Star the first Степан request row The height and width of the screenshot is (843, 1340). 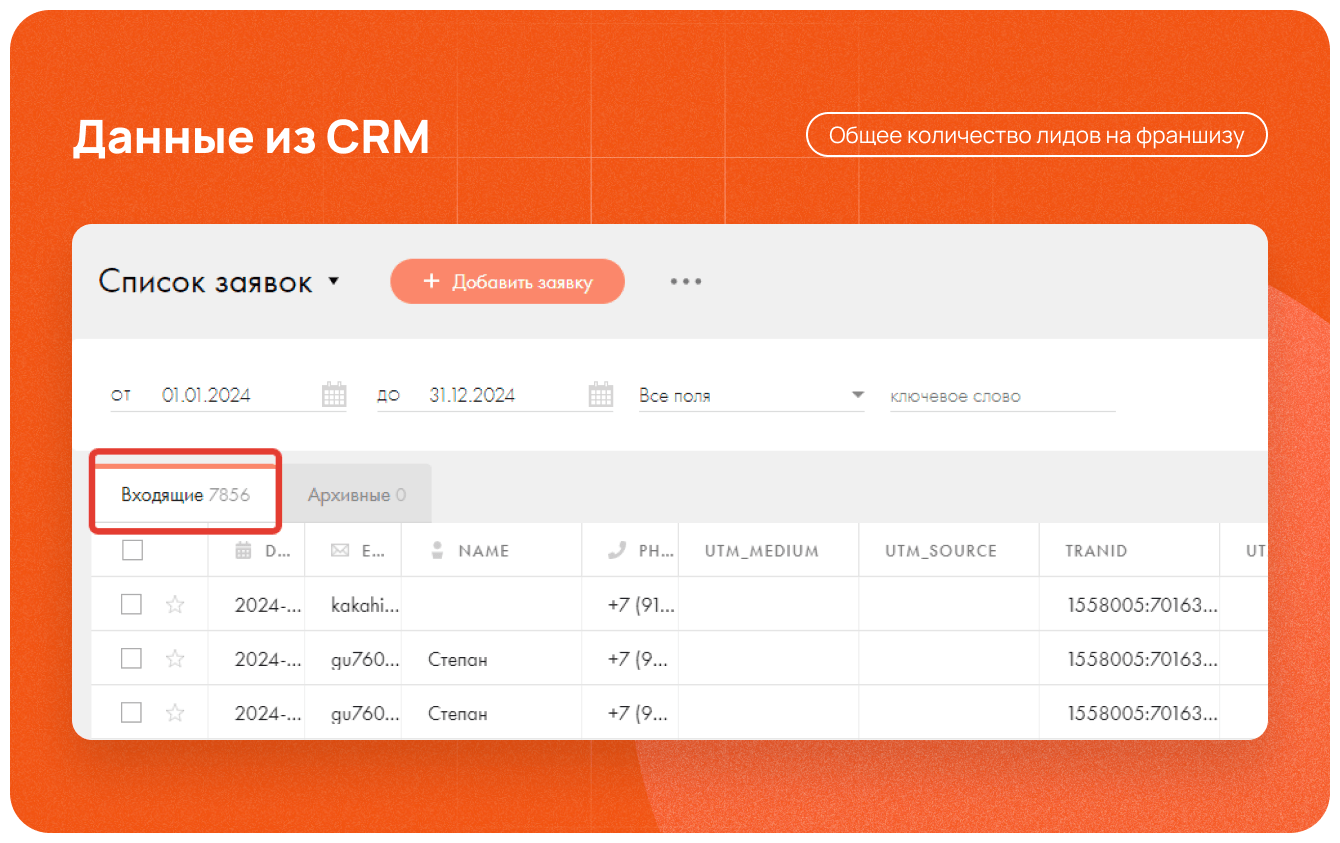(x=175, y=658)
